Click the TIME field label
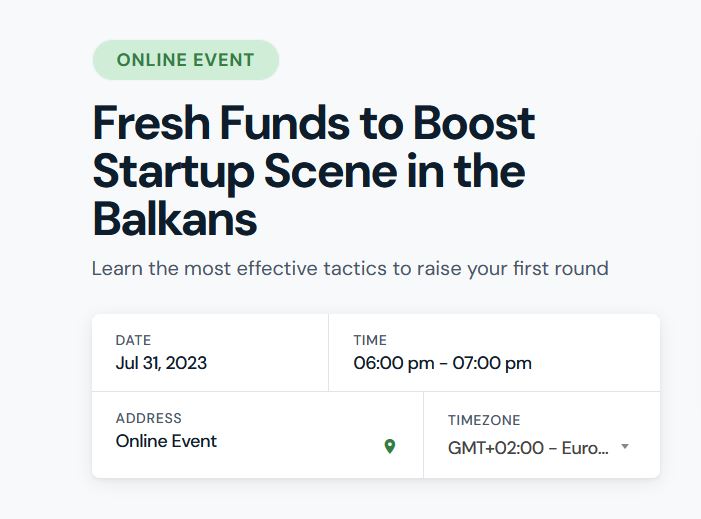The width and height of the screenshot is (701, 519). tap(370, 340)
